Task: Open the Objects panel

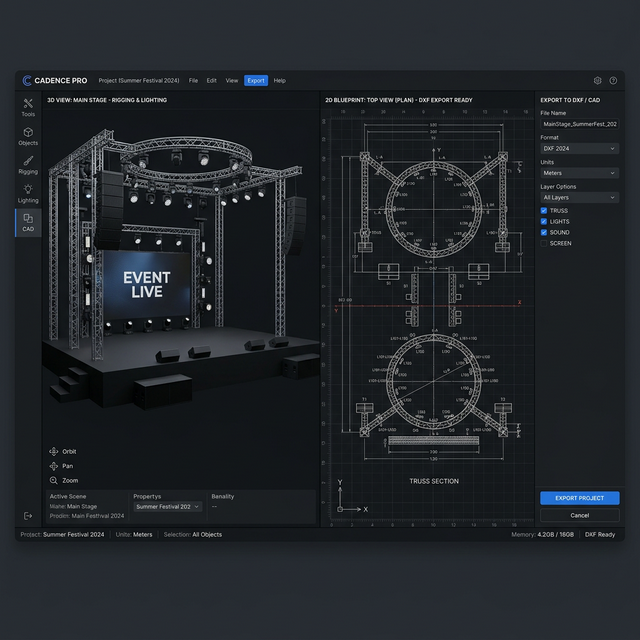Action: (x=28, y=136)
